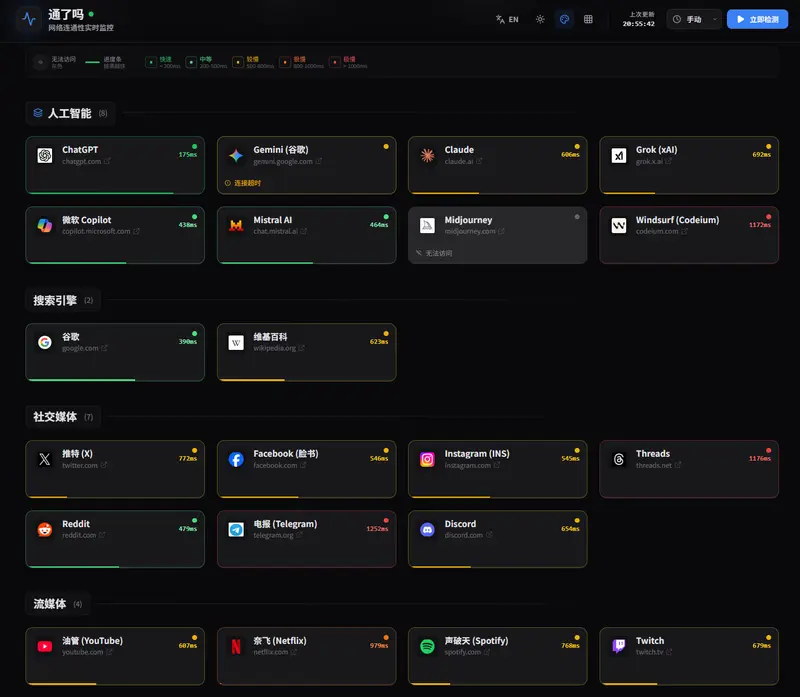The height and width of the screenshot is (697, 800).
Task: Click the Discord logo icon
Action: click(427, 530)
